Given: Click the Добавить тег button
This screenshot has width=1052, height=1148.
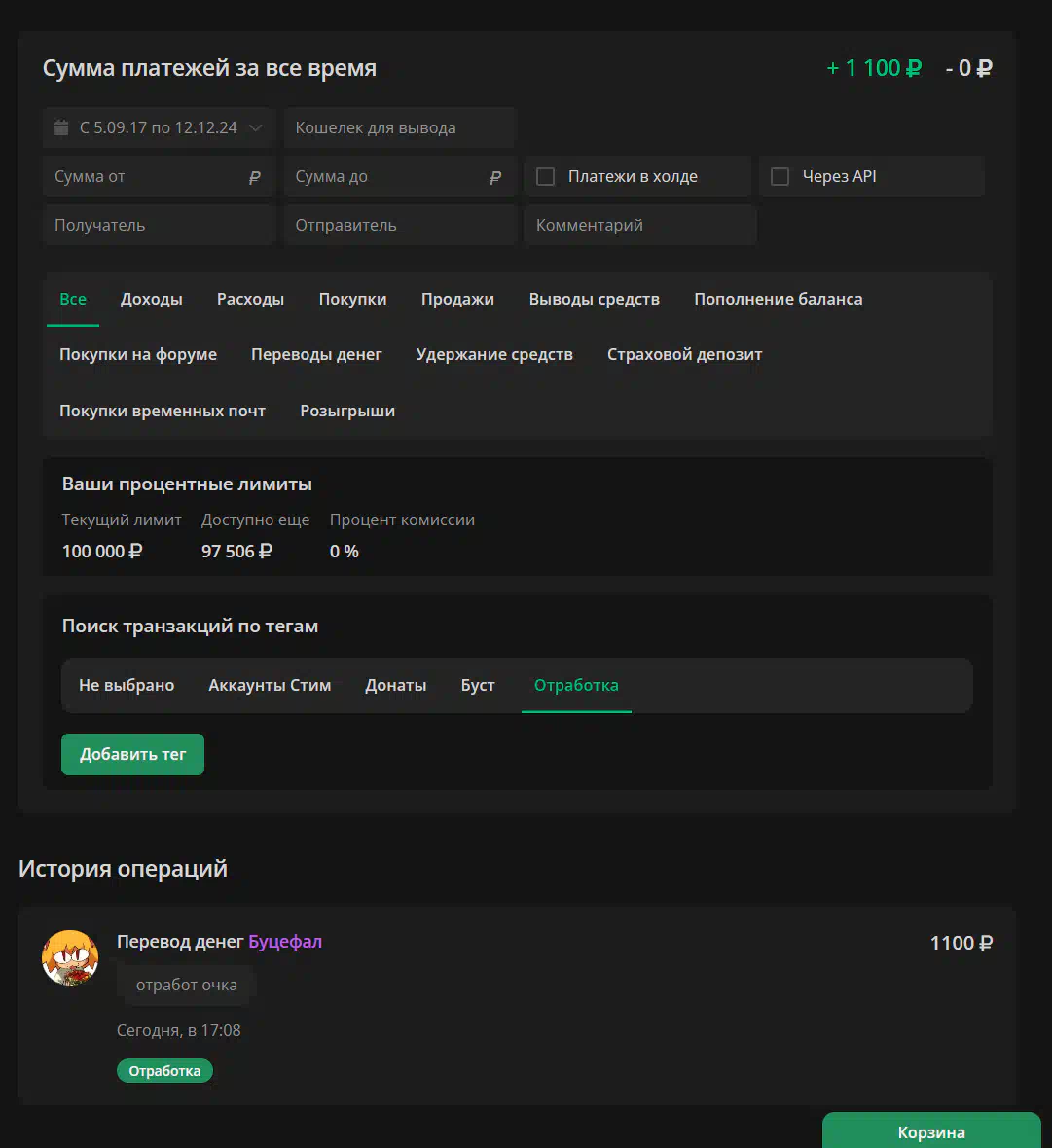Looking at the screenshot, I should 132,754.
